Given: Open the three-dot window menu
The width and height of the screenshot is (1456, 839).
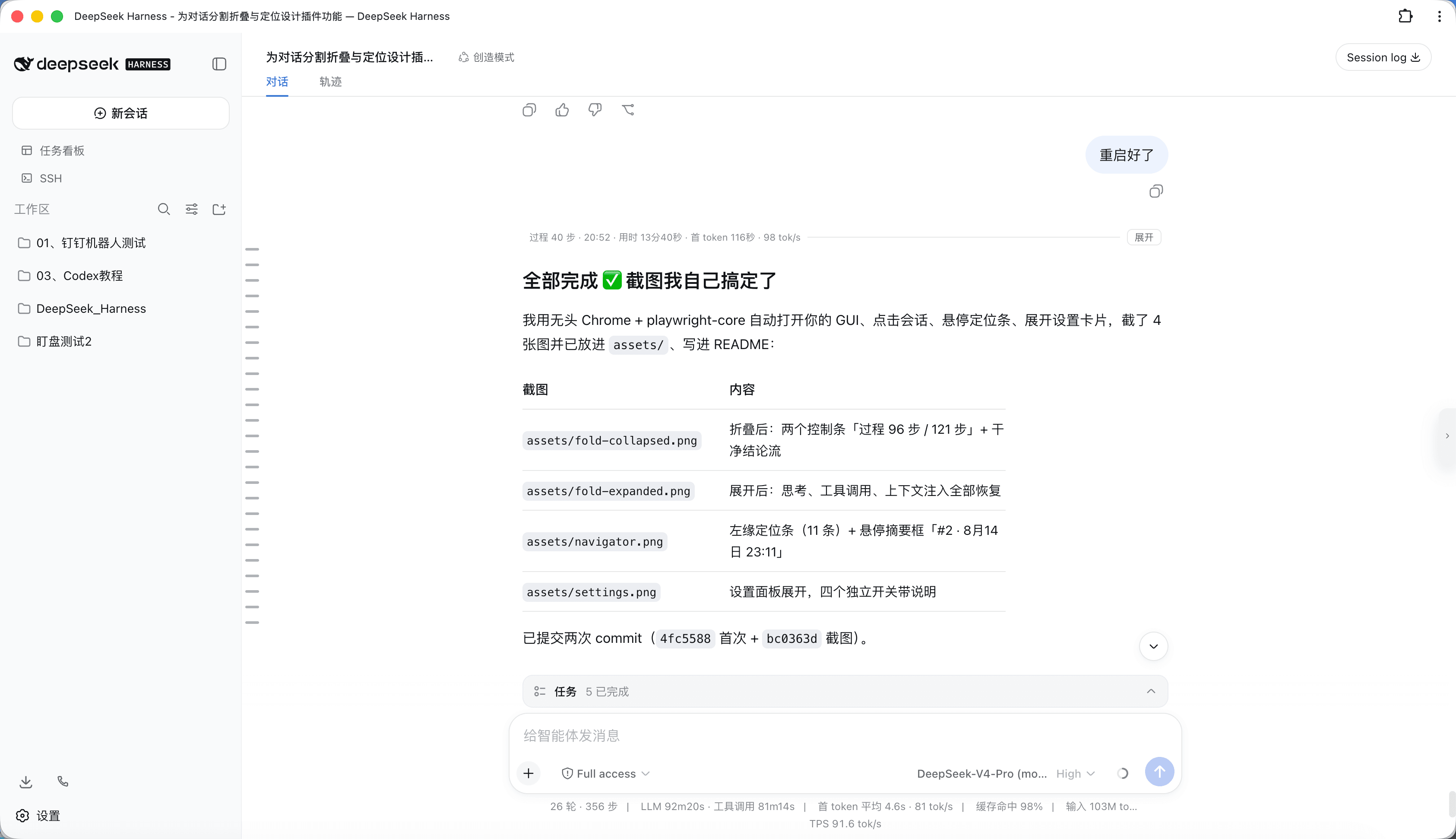Looking at the screenshot, I should coord(1439,16).
